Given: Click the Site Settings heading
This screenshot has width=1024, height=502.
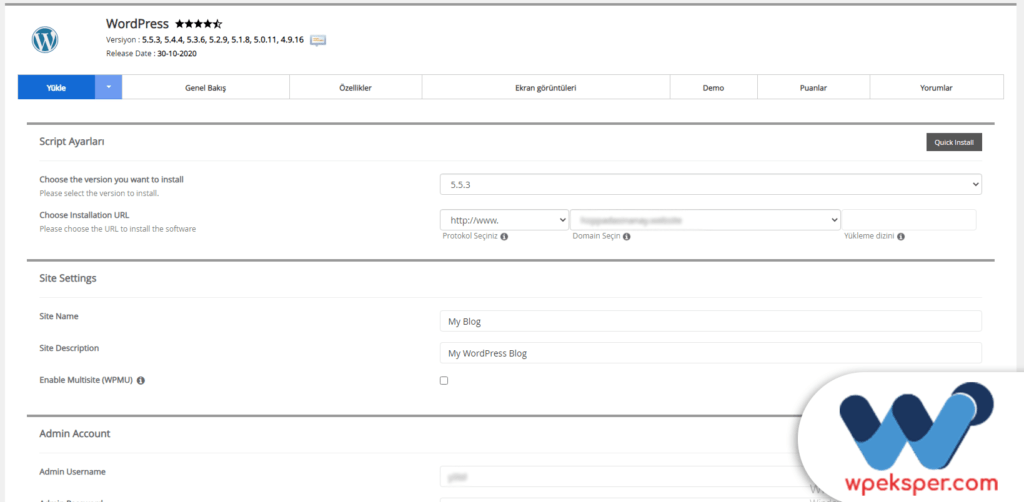Looking at the screenshot, I should 68,278.
